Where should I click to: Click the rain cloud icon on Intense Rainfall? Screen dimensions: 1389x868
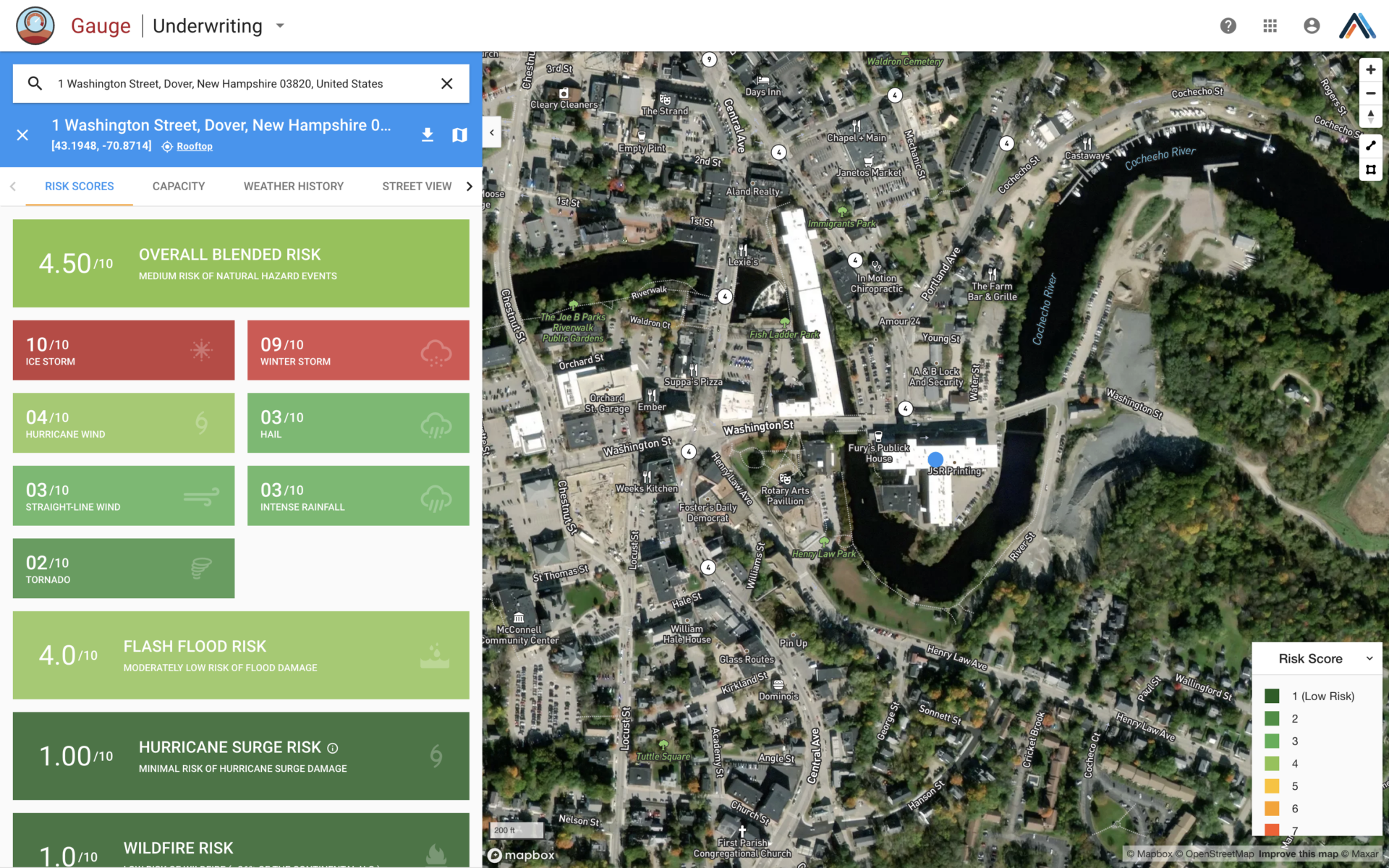[x=436, y=498]
